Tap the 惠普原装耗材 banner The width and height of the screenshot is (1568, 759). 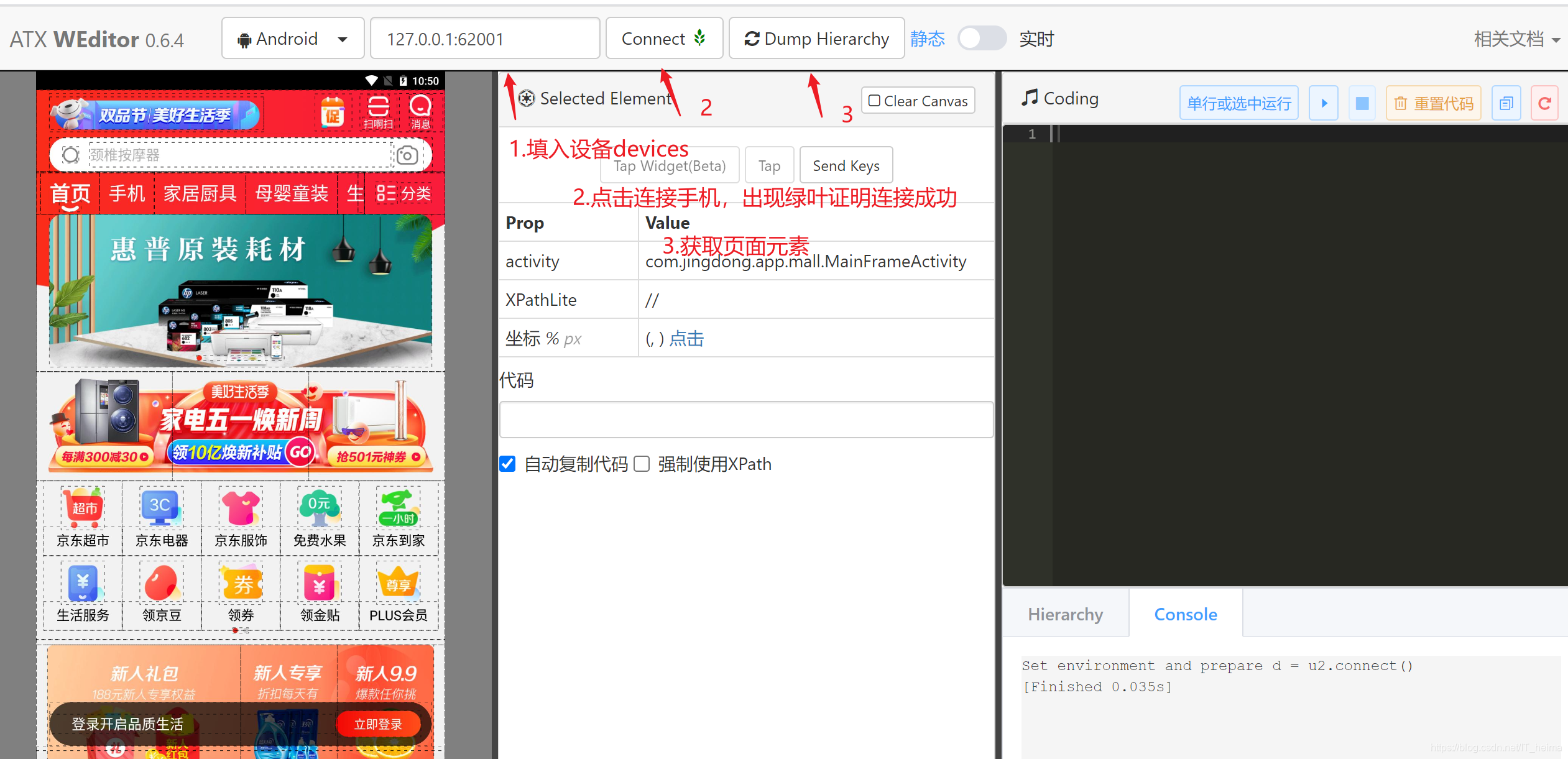coord(241,291)
